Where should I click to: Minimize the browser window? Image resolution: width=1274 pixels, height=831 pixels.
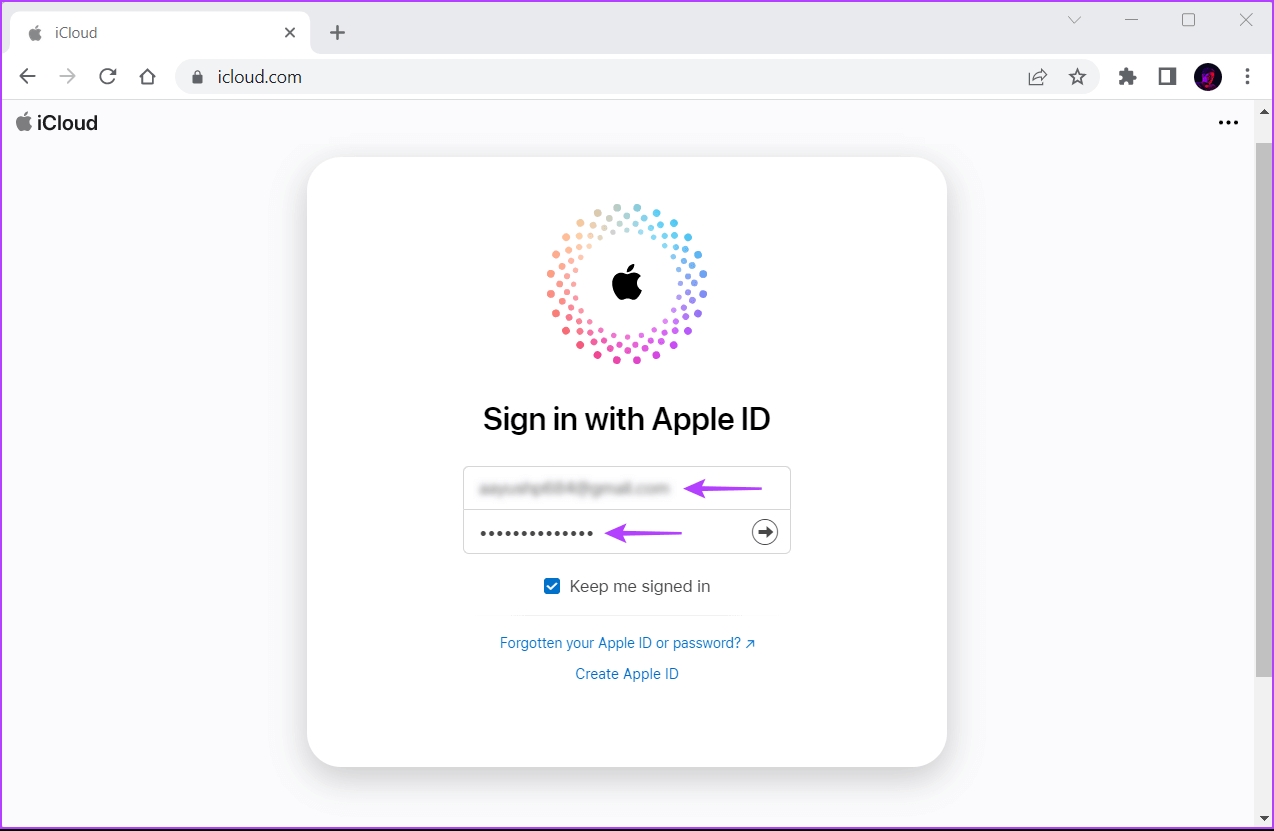point(1132,20)
